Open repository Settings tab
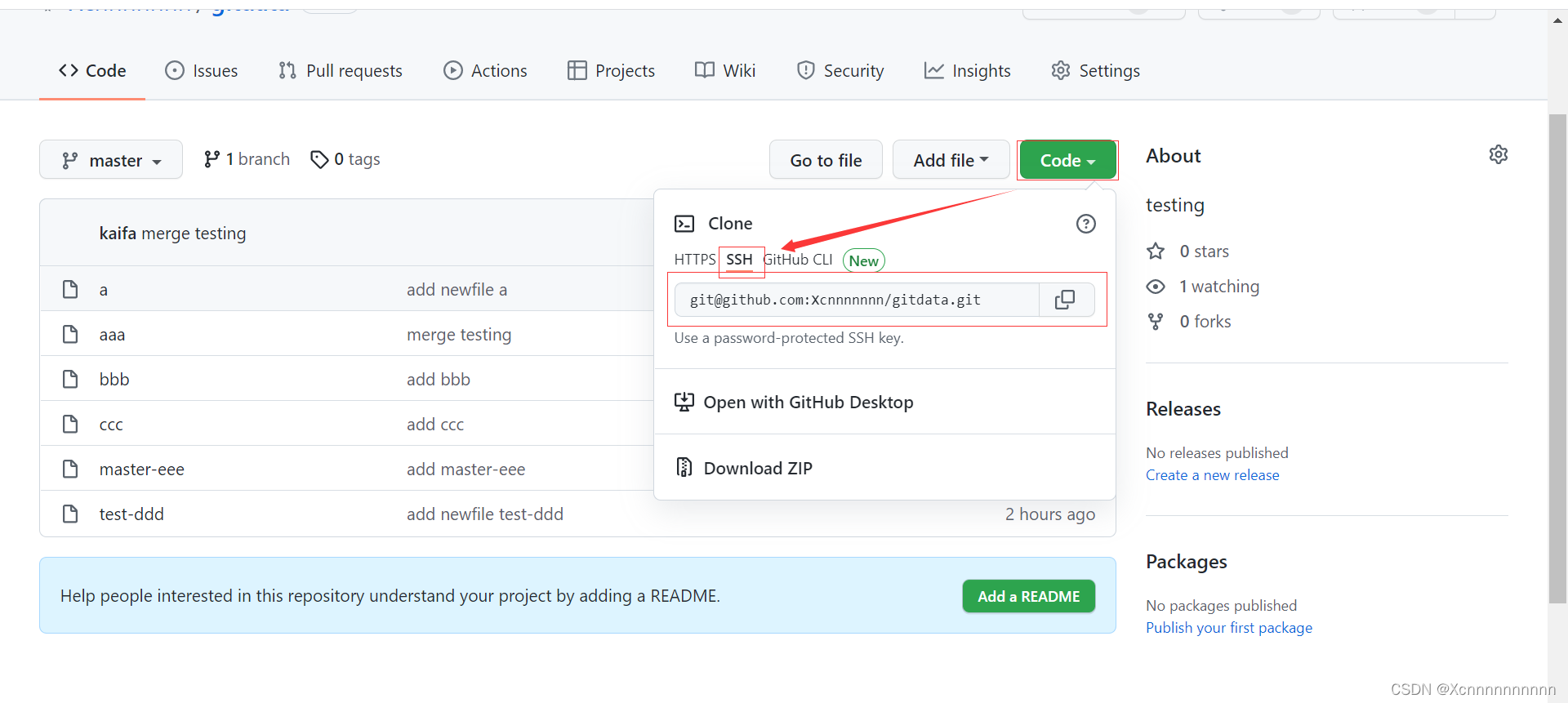The height and width of the screenshot is (703, 1568). (1095, 71)
